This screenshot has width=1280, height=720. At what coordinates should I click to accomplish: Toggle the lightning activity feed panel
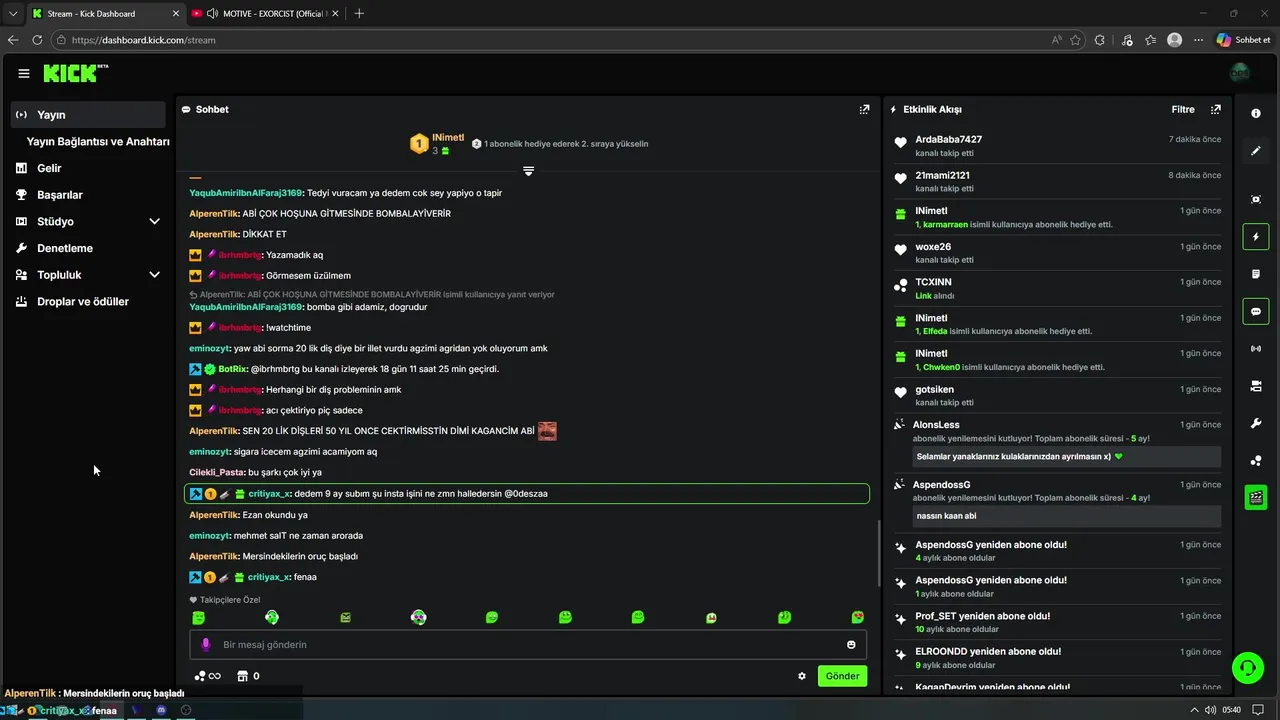[x=1256, y=237]
